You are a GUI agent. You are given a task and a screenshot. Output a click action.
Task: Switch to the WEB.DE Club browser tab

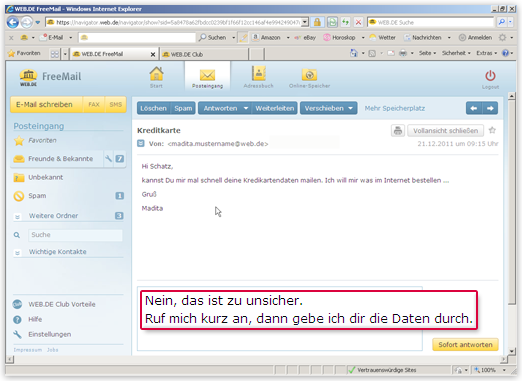[x=205, y=54]
